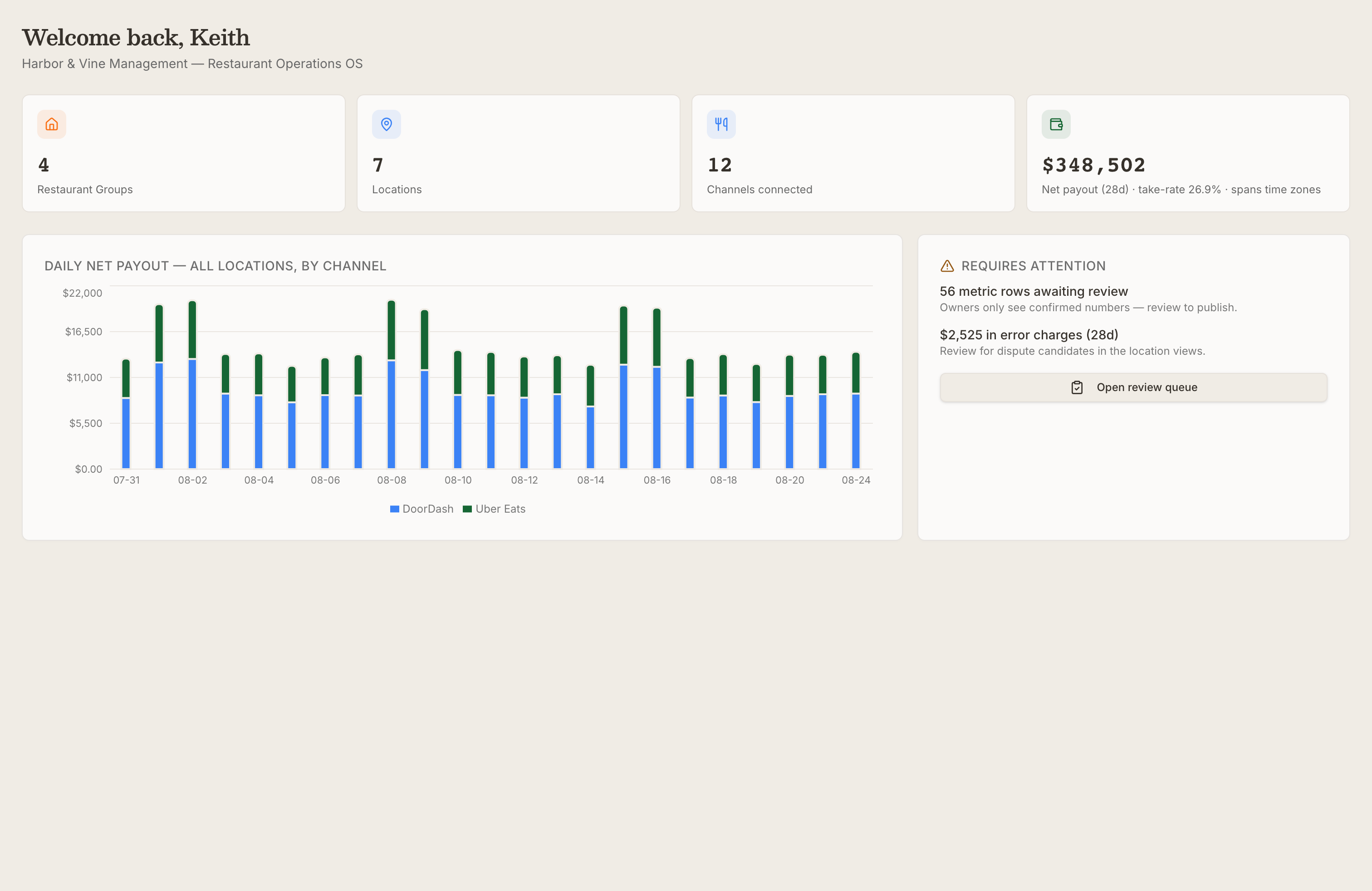Toggle the DoorDash legend swatch
Viewport: 1372px width, 891px height.
click(395, 509)
